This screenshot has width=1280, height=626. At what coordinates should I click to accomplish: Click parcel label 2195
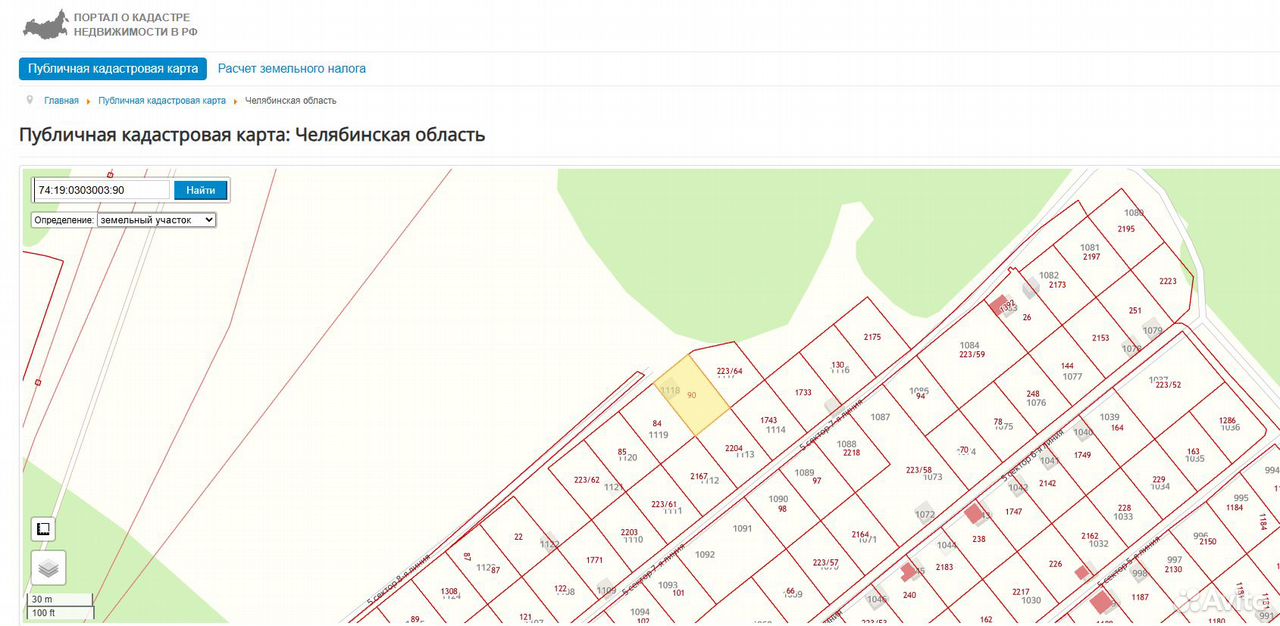tap(1126, 229)
